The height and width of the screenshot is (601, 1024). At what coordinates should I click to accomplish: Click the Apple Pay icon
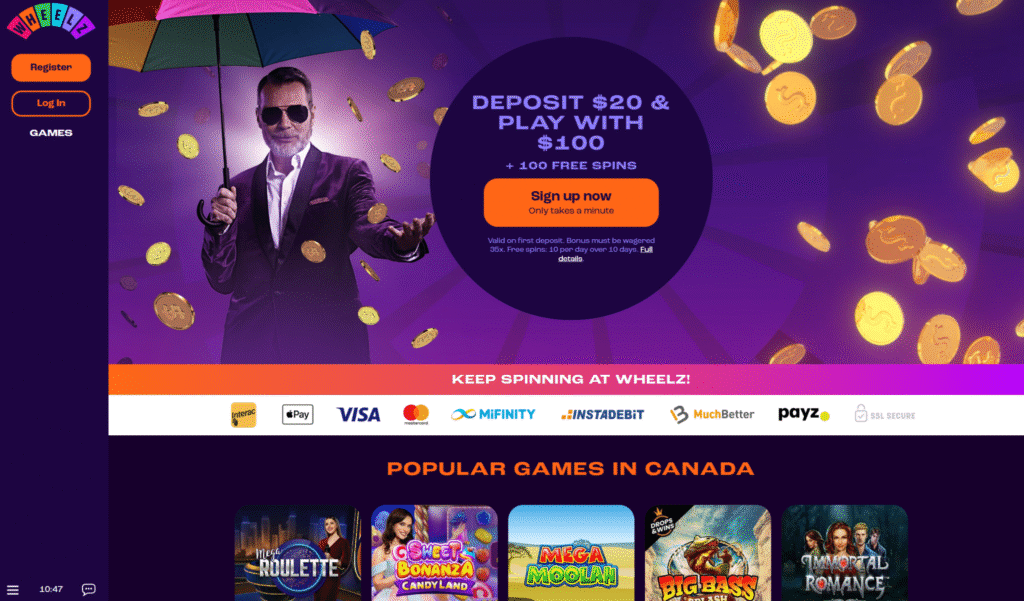coord(298,414)
